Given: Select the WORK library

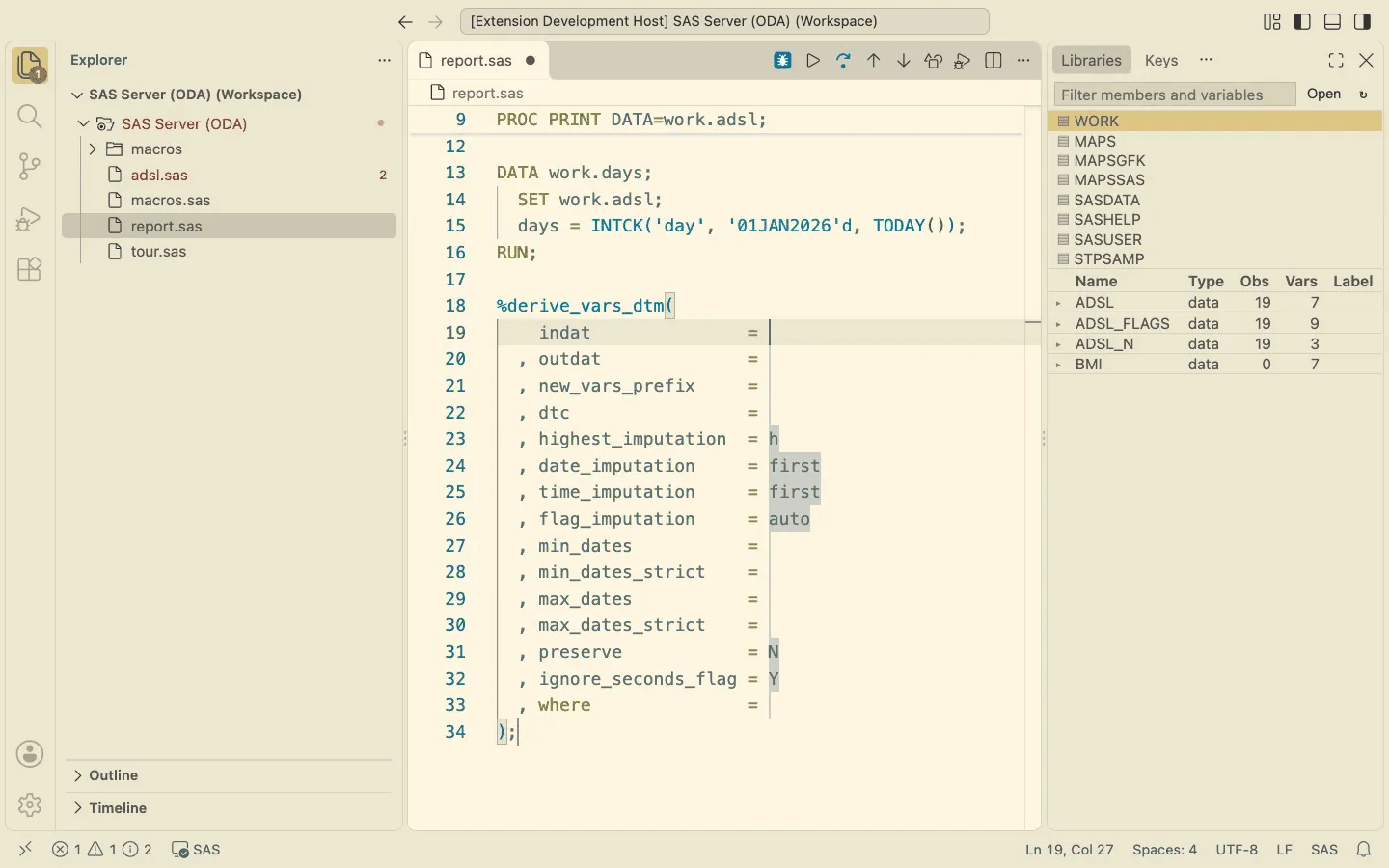Looking at the screenshot, I should [1214, 122].
